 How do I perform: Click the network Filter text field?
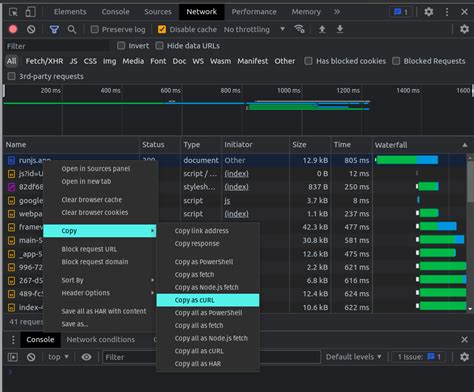57,46
